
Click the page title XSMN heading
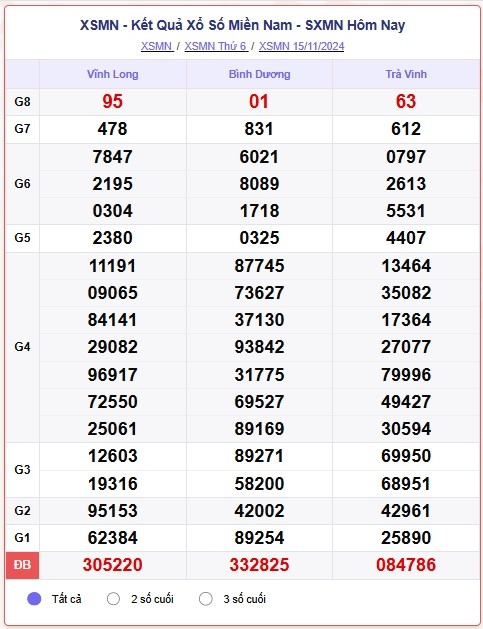coord(242,25)
